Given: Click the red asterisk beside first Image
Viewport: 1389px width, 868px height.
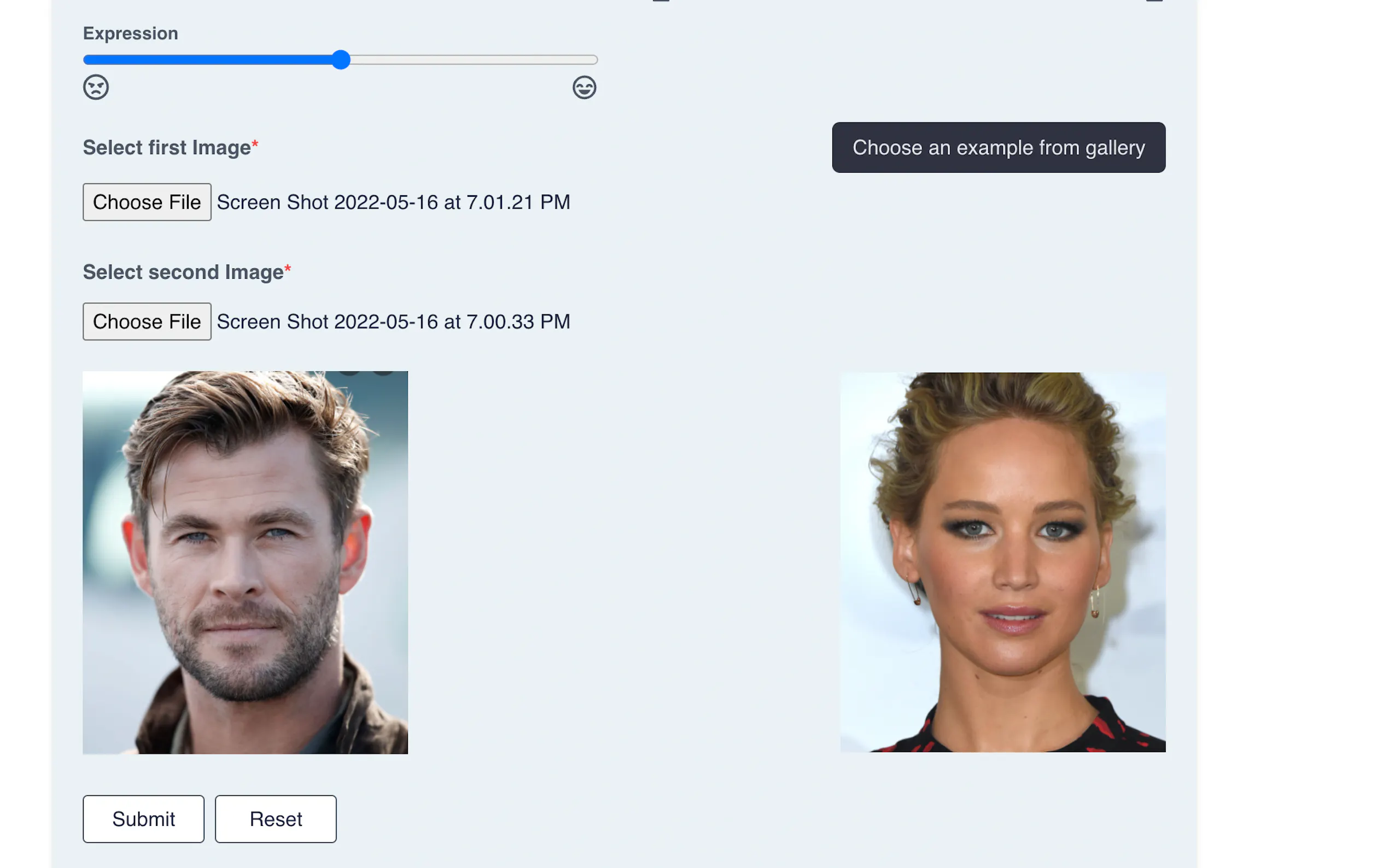Looking at the screenshot, I should coord(255,143).
